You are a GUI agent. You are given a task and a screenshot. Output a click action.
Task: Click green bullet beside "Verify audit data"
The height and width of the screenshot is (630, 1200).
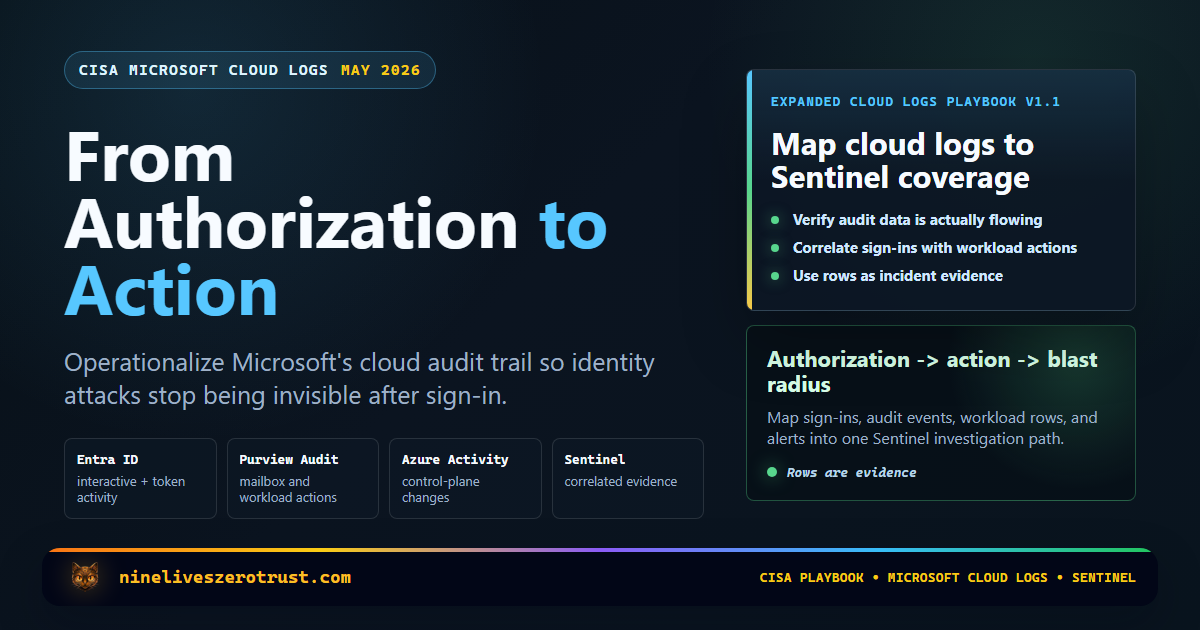click(x=775, y=220)
